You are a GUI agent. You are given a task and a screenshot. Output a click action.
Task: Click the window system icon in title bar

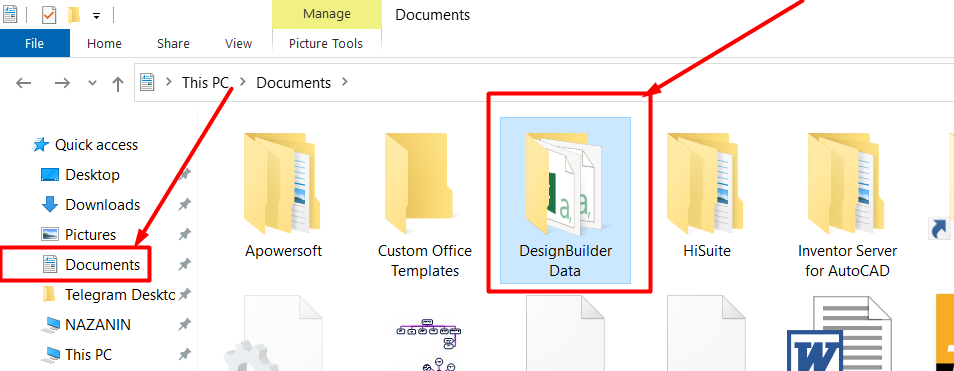[10, 15]
